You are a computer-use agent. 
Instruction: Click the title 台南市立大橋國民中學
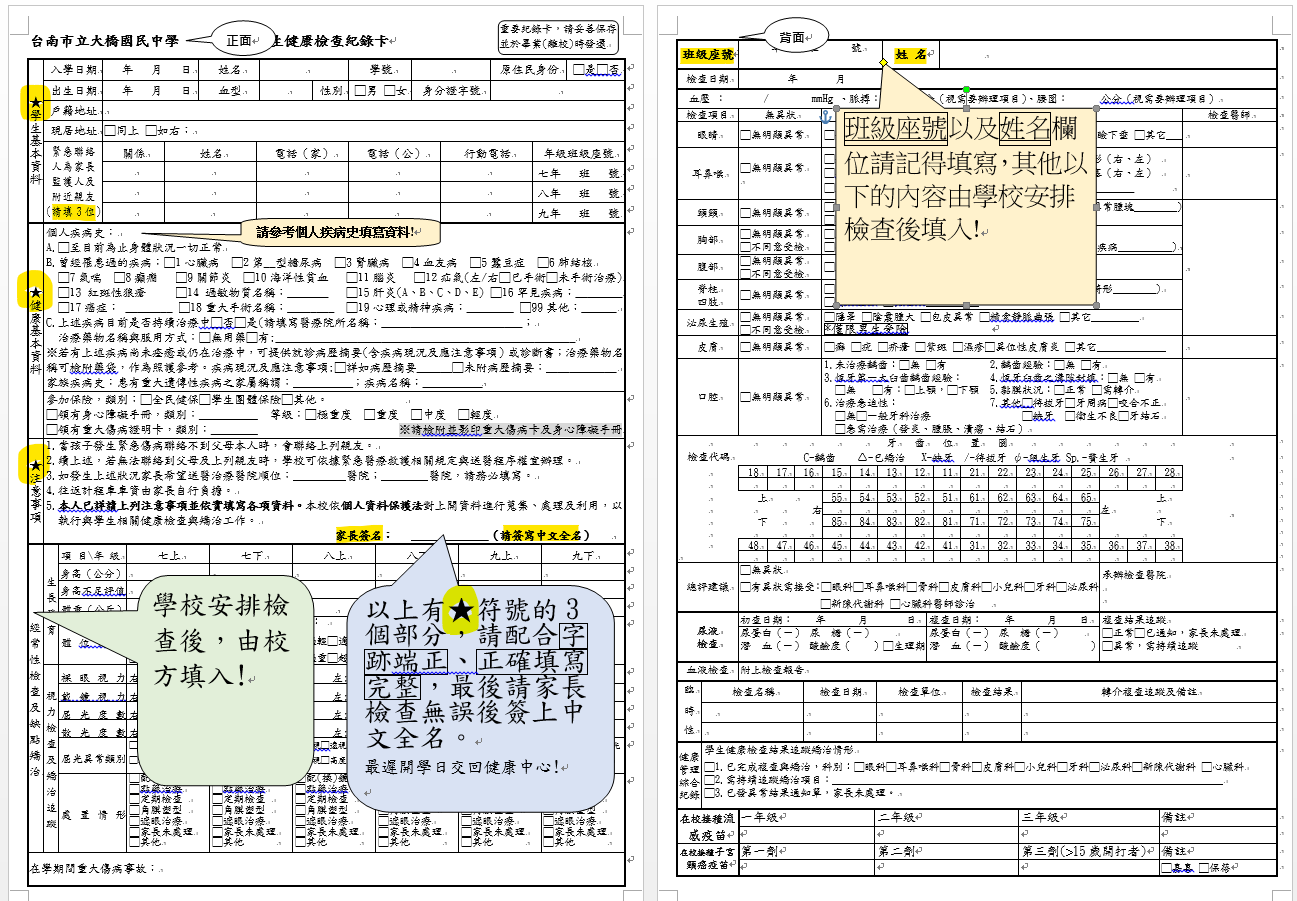click(105, 41)
